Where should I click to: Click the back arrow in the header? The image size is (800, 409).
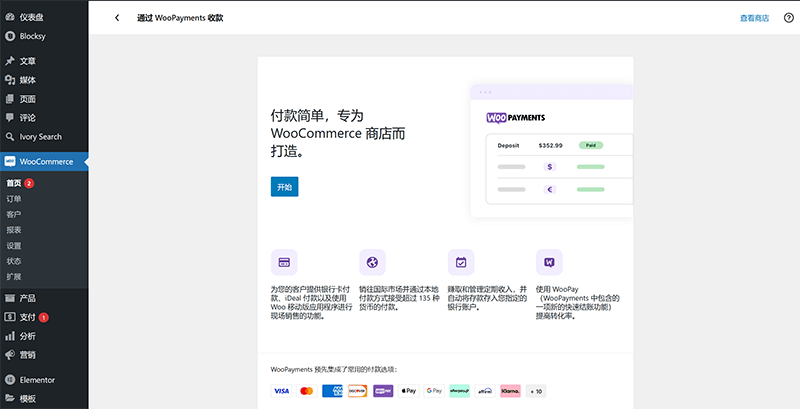click(117, 18)
